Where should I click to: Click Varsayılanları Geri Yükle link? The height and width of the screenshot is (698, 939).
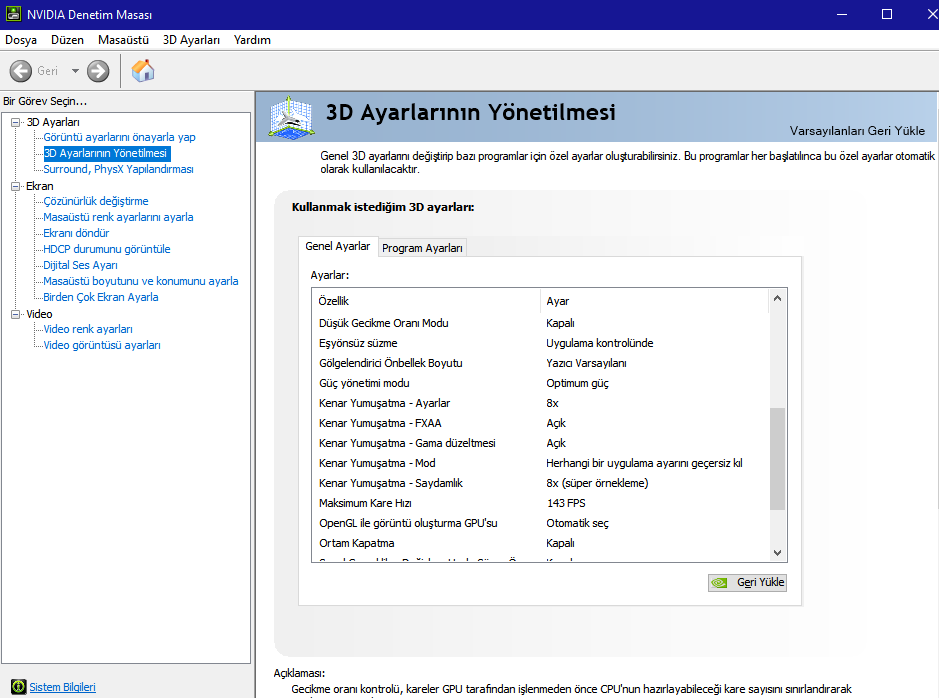pyautogui.click(x=857, y=131)
